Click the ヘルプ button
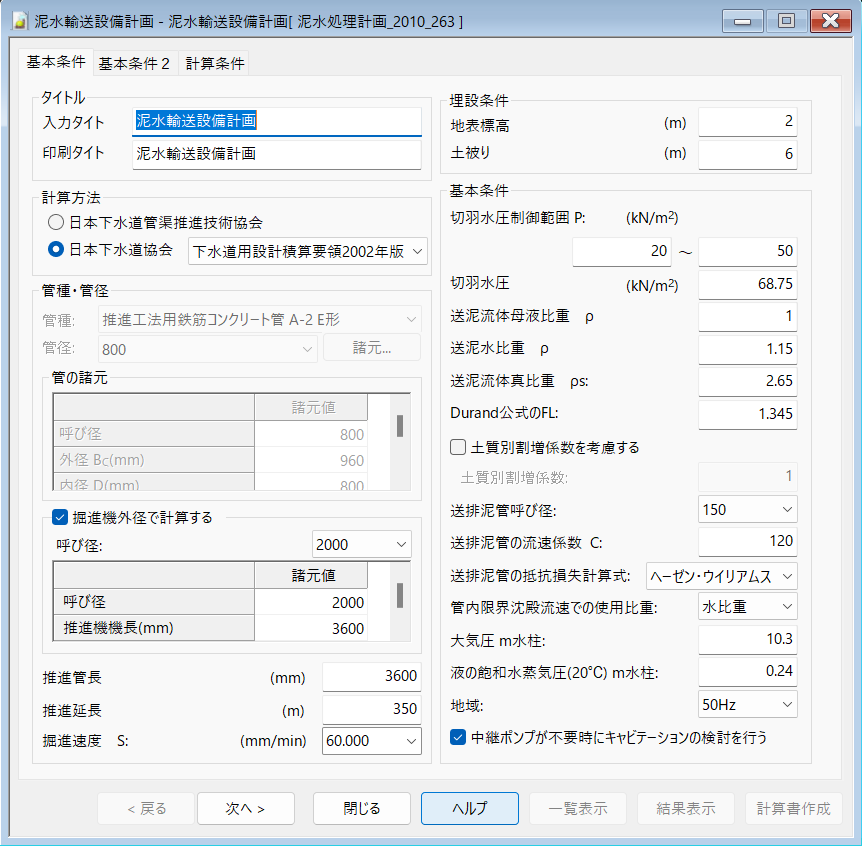 (x=469, y=808)
